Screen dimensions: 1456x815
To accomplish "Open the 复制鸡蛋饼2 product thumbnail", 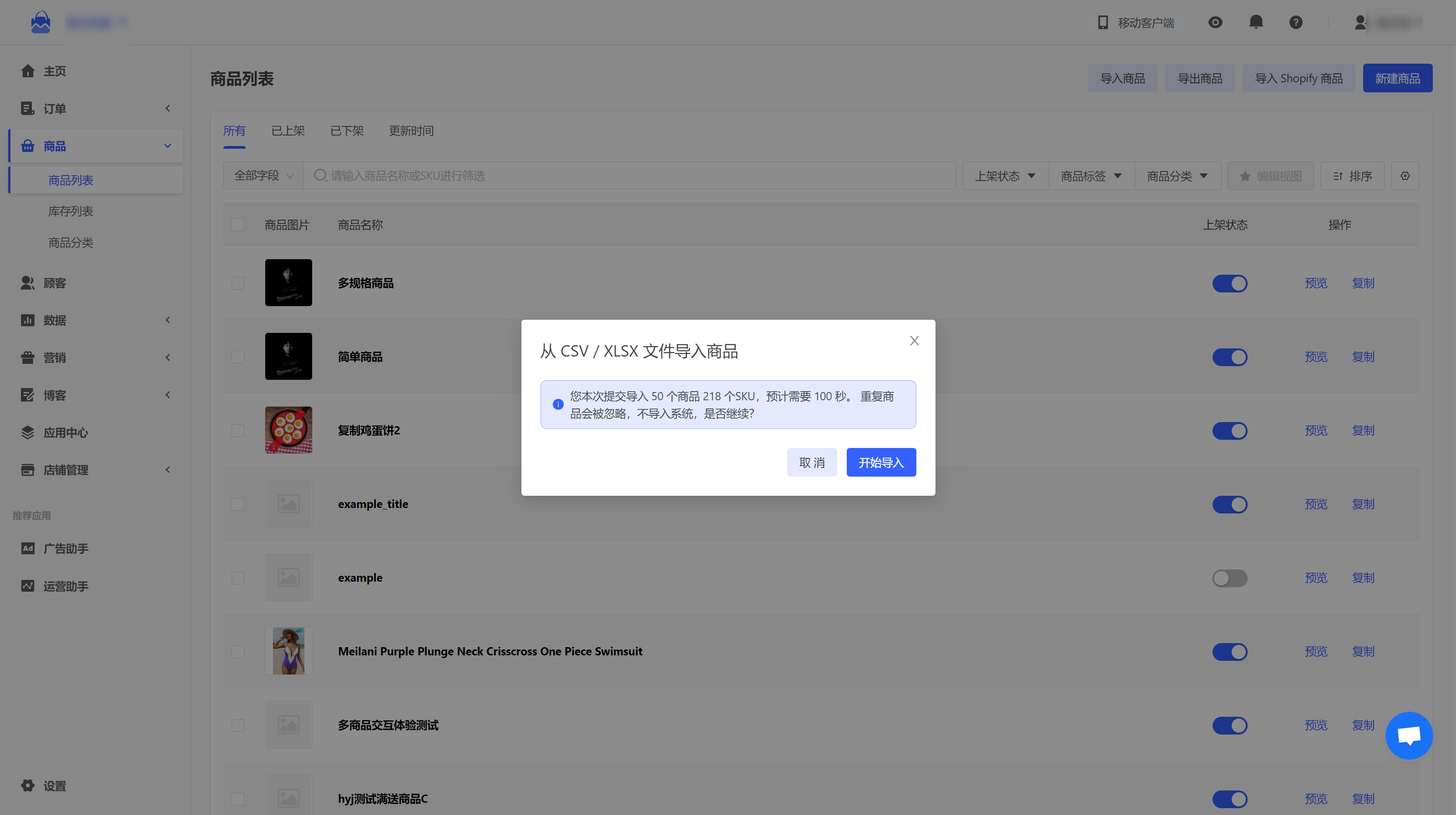I will tap(288, 430).
